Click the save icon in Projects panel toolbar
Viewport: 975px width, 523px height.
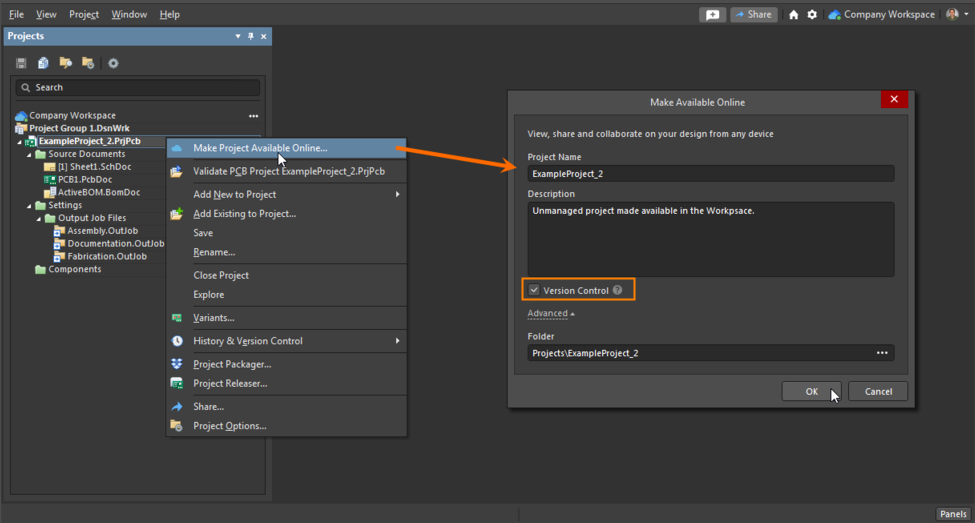coord(21,63)
